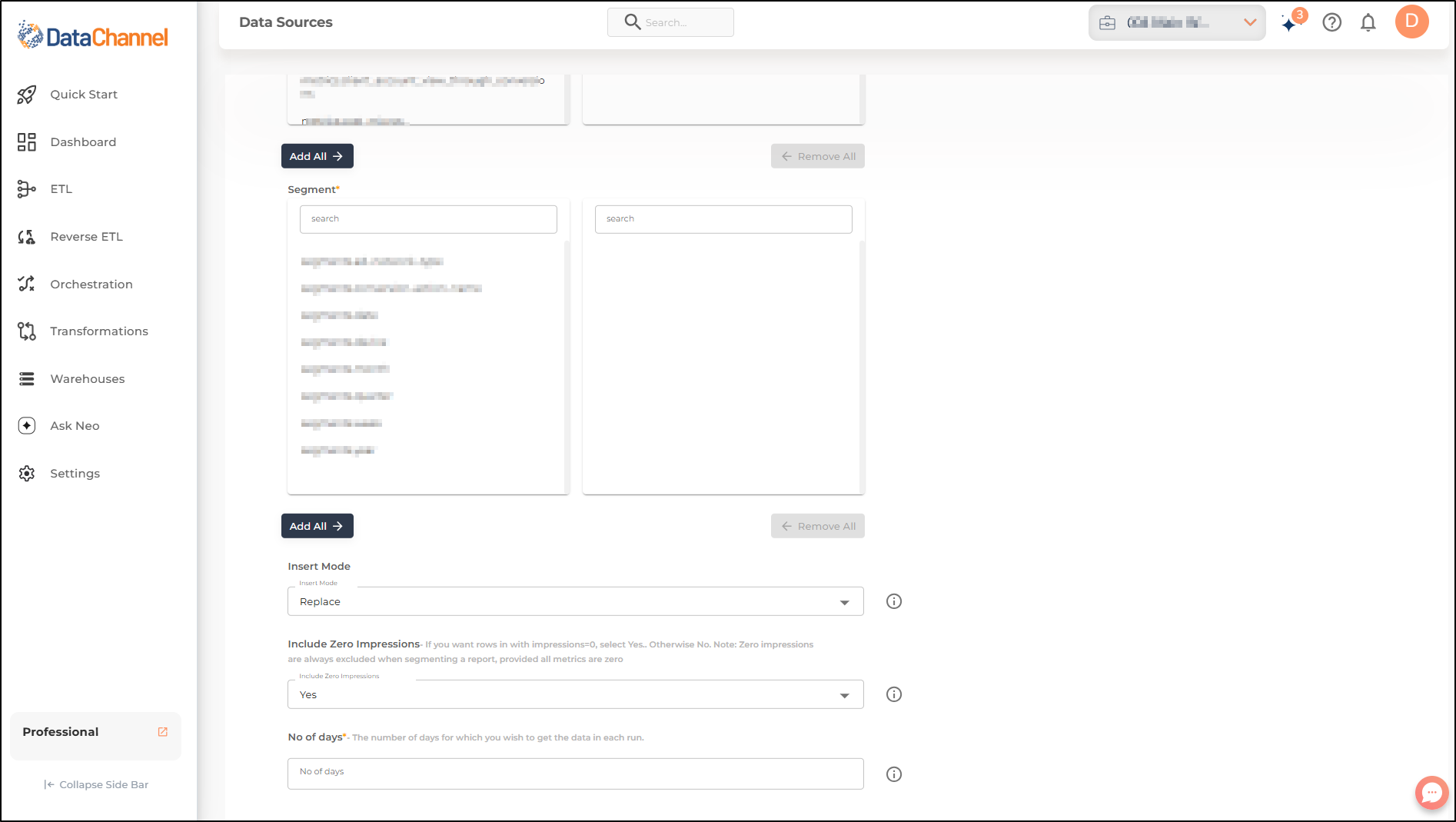Show info for Insert Mode
The width and height of the screenshot is (1456, 822).
894,601
